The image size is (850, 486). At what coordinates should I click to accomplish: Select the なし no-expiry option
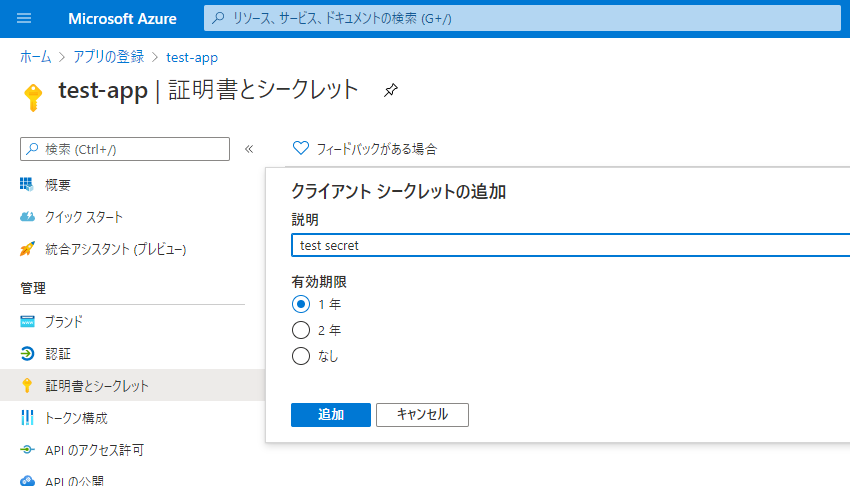pyautogui.click(x=301, y=356)
